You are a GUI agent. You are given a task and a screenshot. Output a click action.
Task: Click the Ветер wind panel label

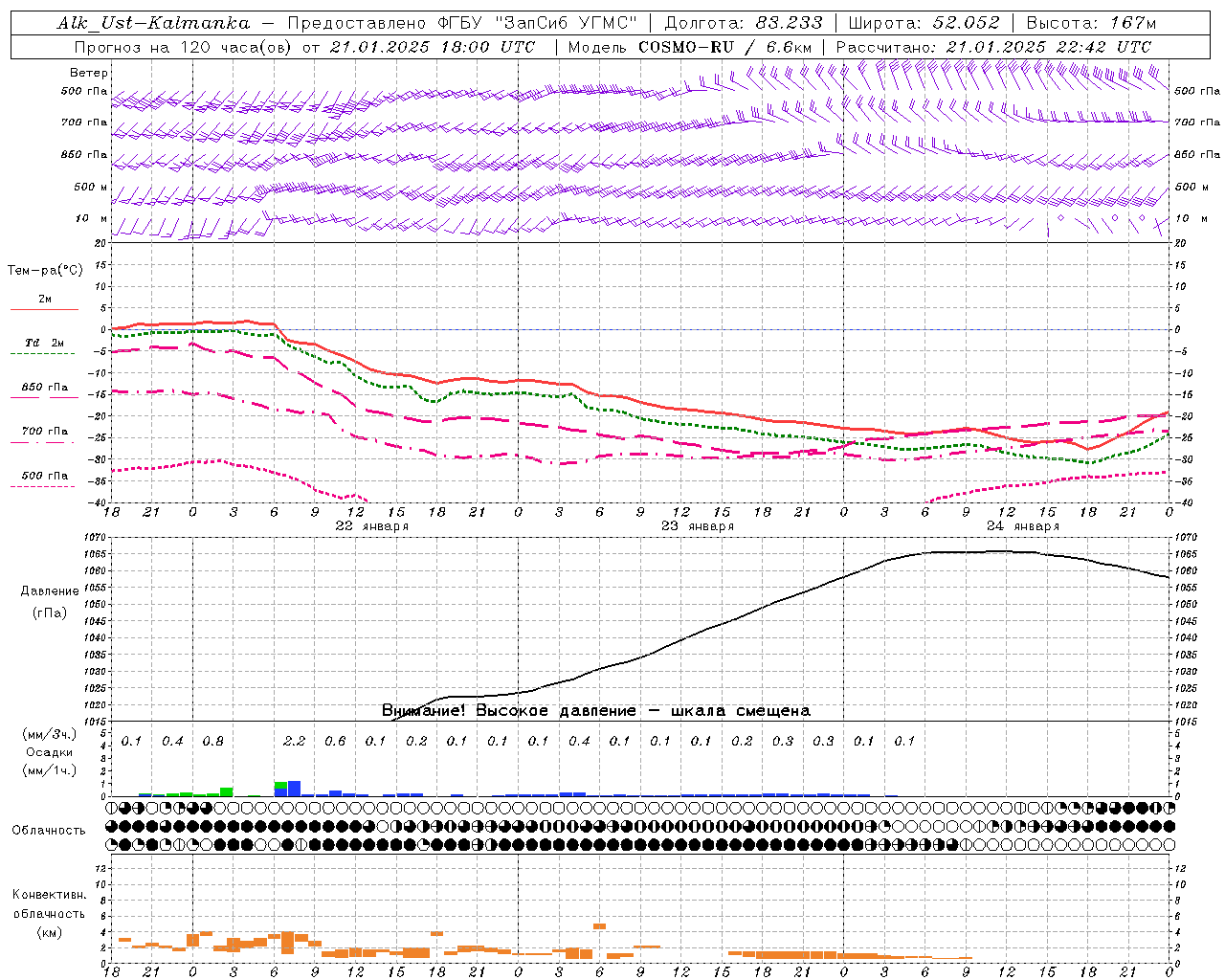89,73
